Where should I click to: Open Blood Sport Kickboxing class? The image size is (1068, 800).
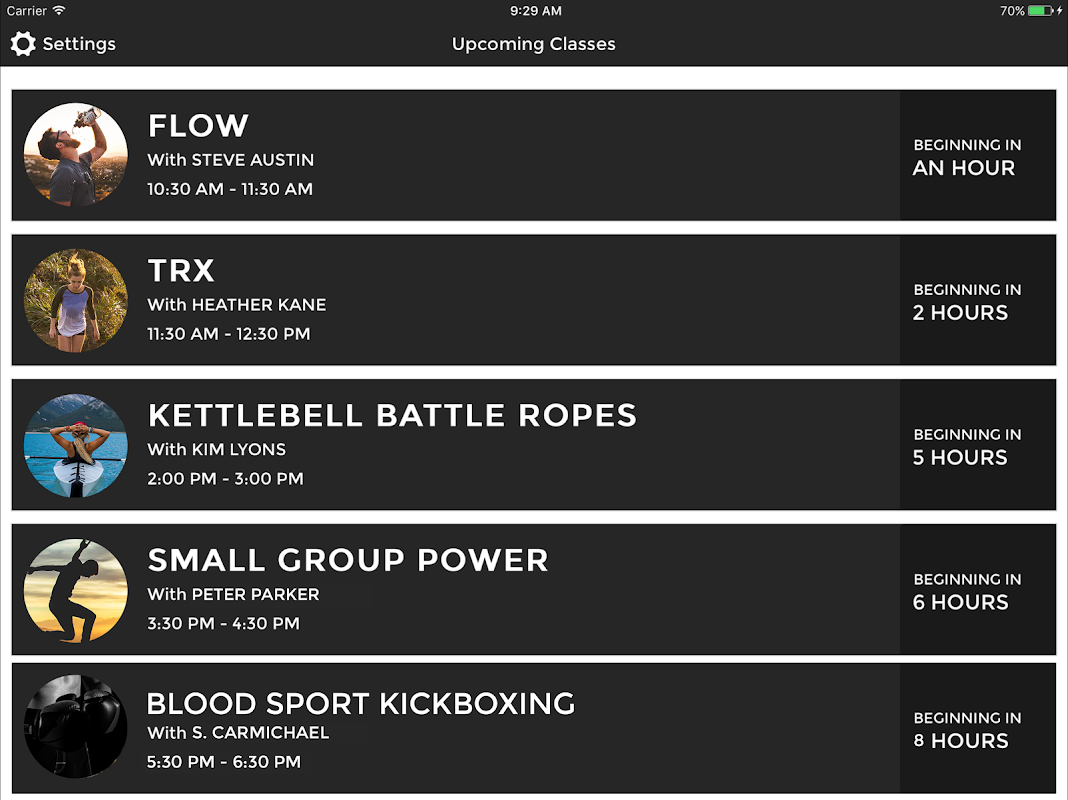point(361,703)
